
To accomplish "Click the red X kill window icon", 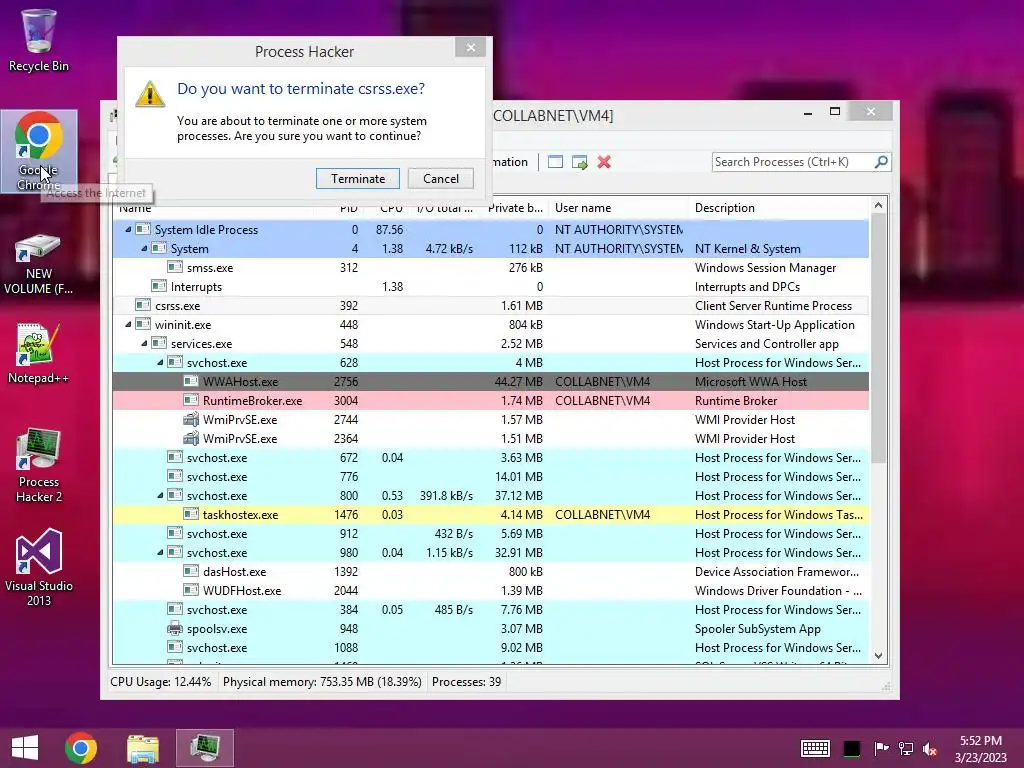I will click(x=604, y=162).
